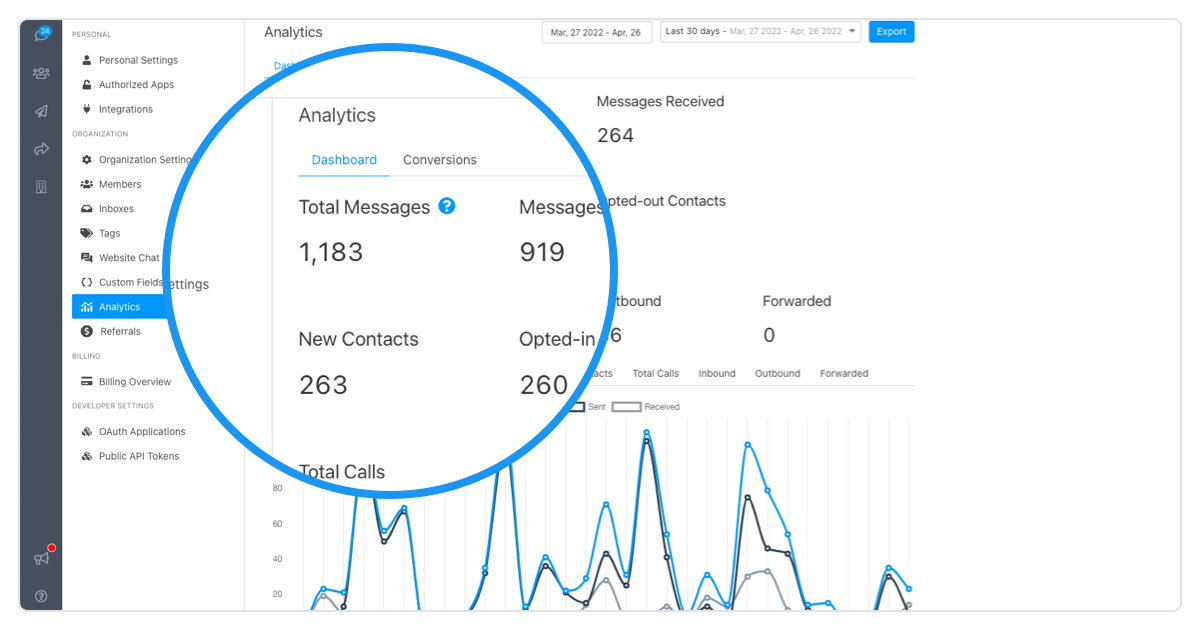1200x630 pixels.
Task: Open Authorized Apps page
Action: 136,85
